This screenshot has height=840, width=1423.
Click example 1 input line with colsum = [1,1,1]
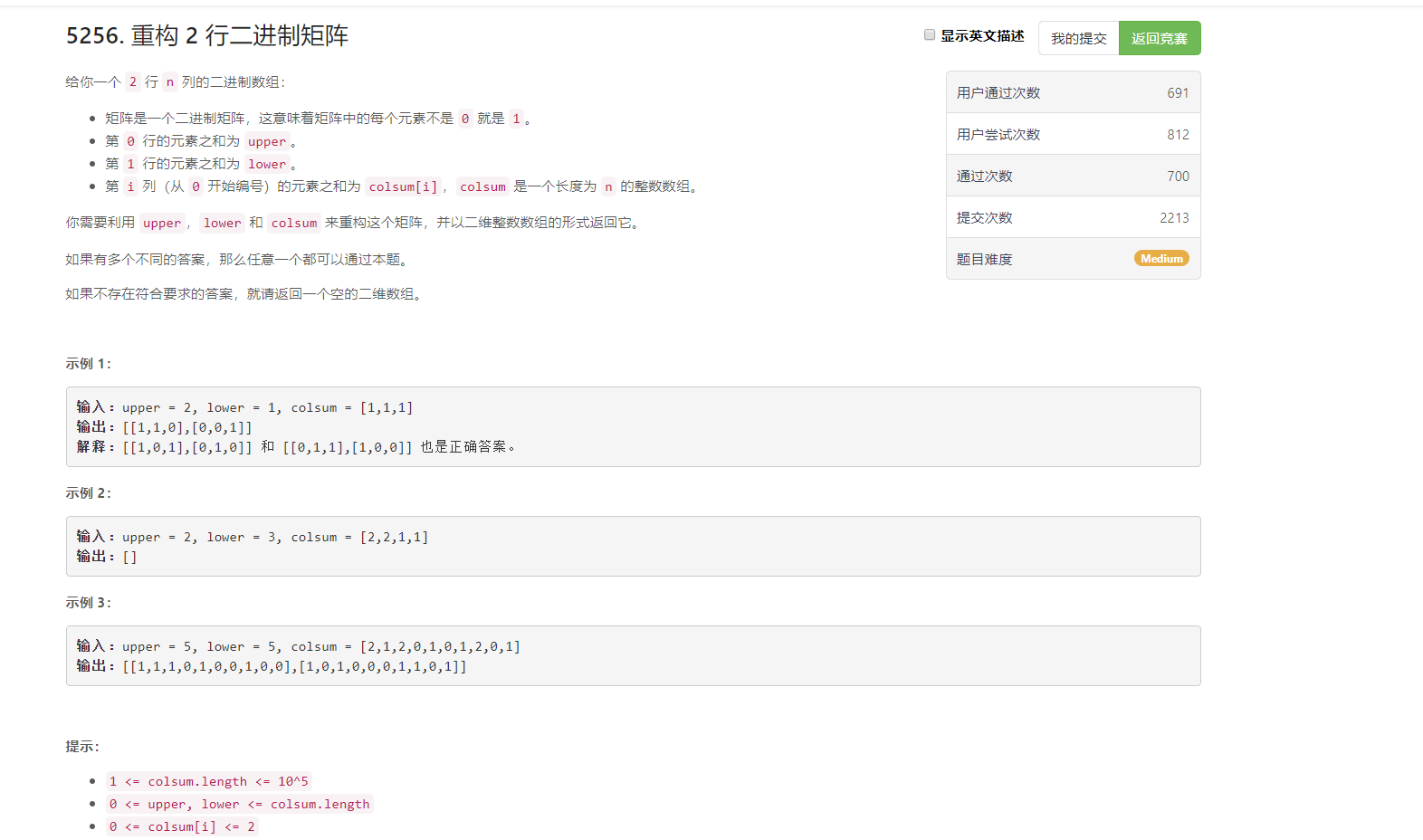pyautogui.click(x=244, y=407)
